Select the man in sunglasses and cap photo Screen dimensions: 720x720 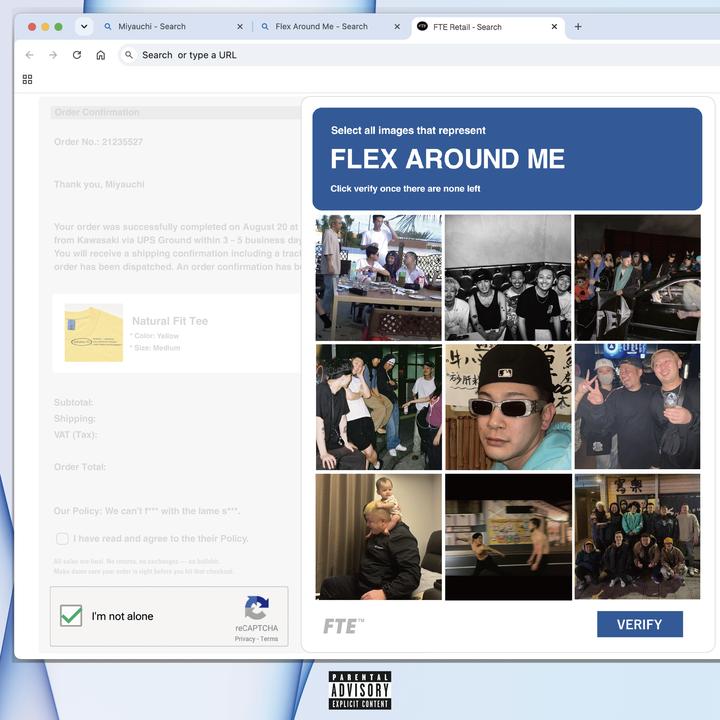(508, 407)
